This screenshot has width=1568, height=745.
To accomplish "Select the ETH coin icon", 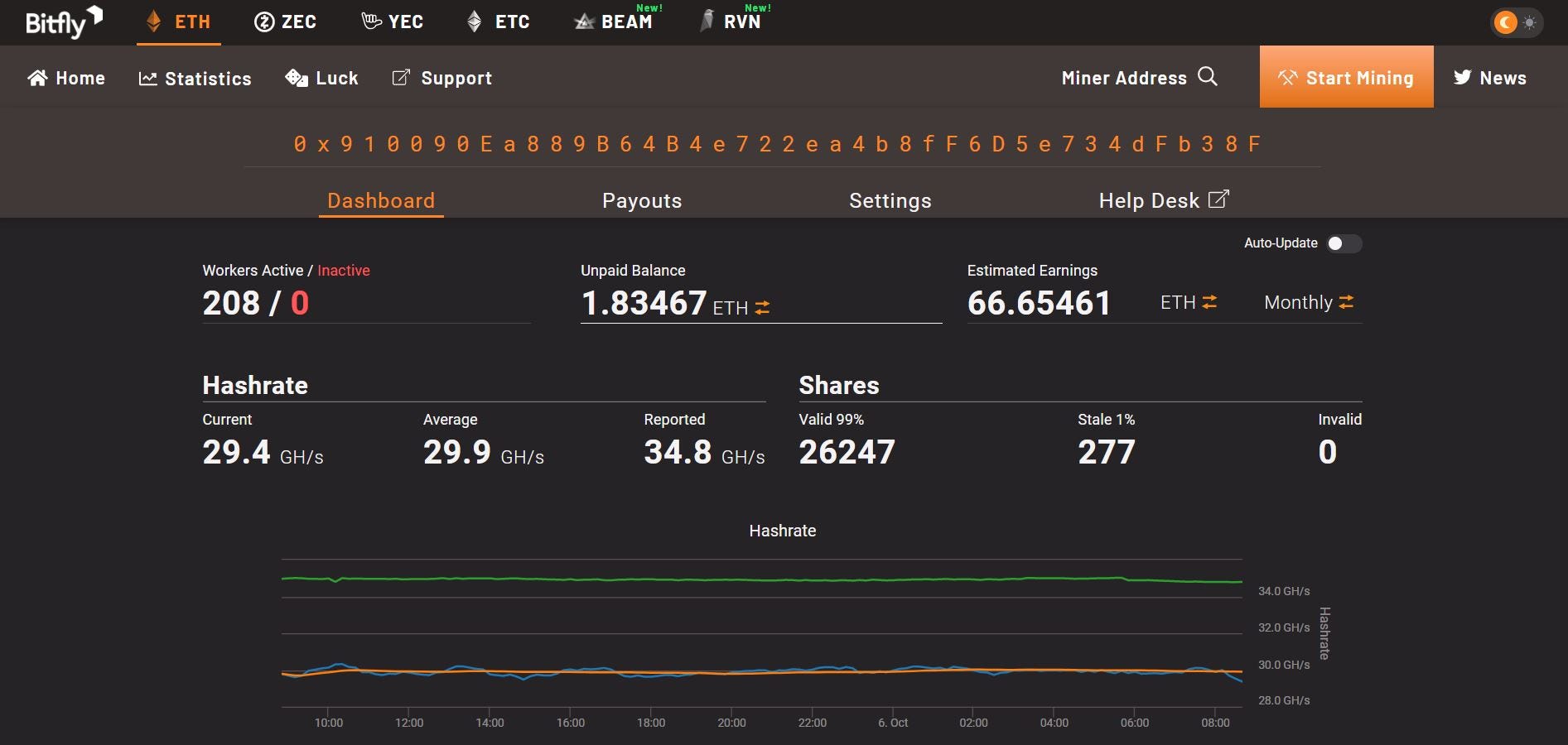I will (x=153, y=22).
